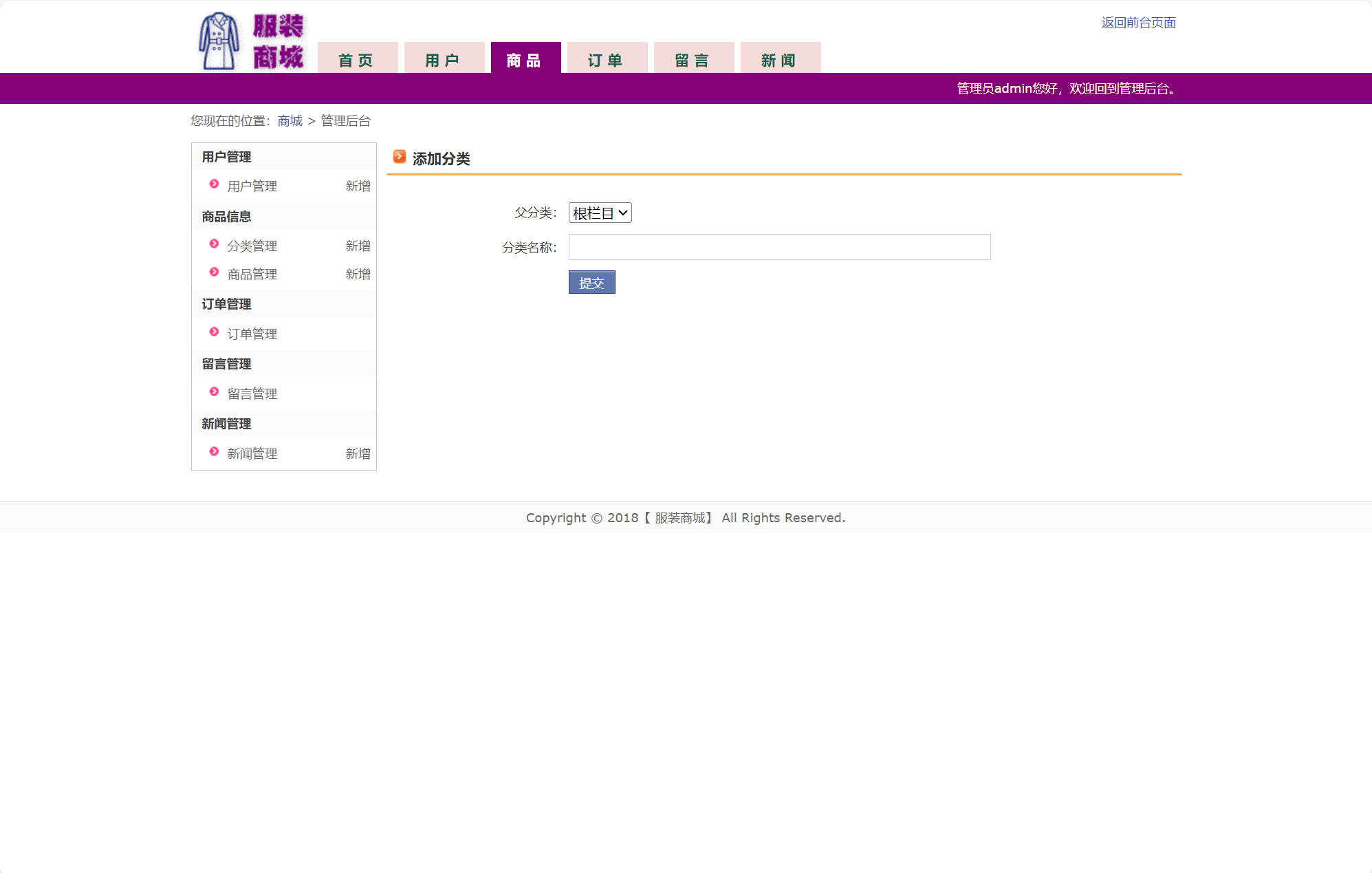The width and height of the screenshot is (1372, 873).
Task: Select the 留言 navigation tab
Action: point(693,59)
